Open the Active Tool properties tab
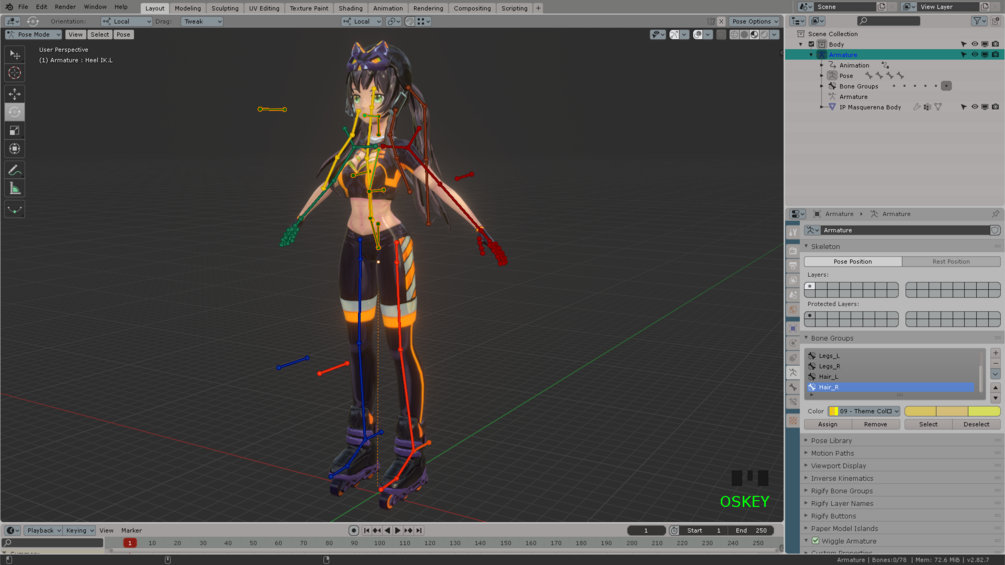1005x565 pixels. [x=793, y=233]
